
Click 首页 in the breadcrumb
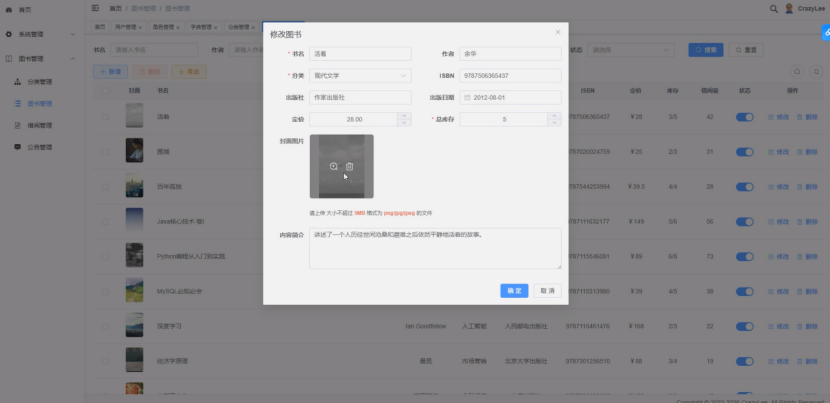click(115, 8)
